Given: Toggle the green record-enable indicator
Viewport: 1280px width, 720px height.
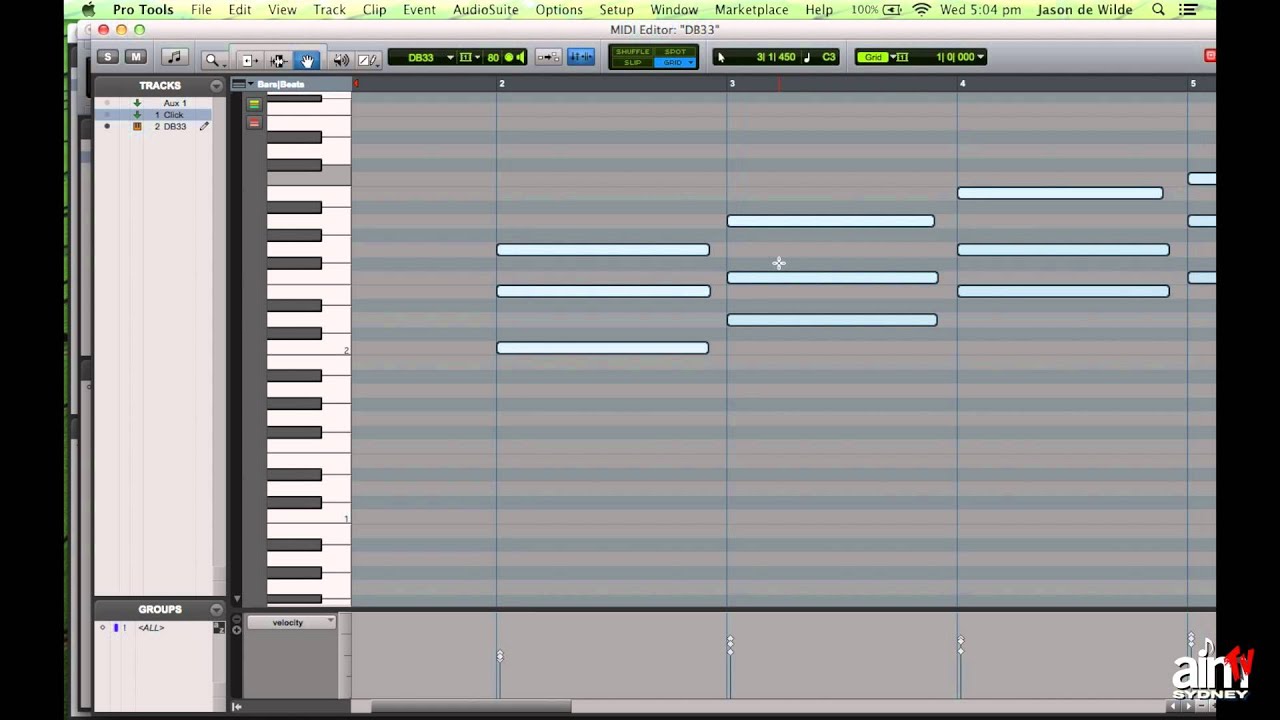Looking at the screenshot, I should pyautogui.click(x=509, y=57).
